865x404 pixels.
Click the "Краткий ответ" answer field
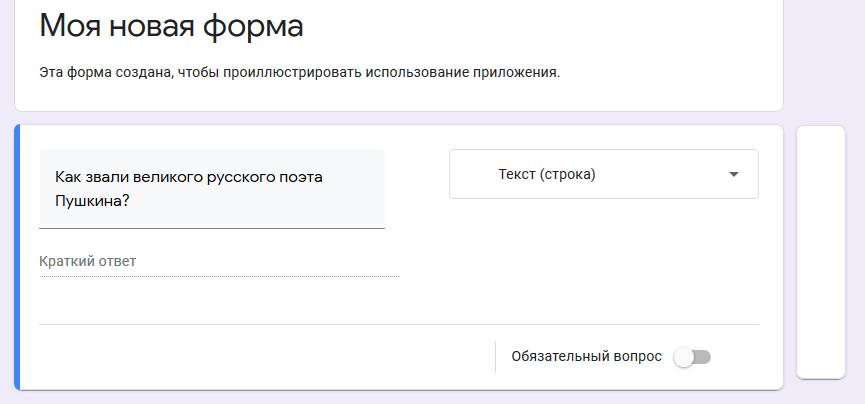coord(218,262)
